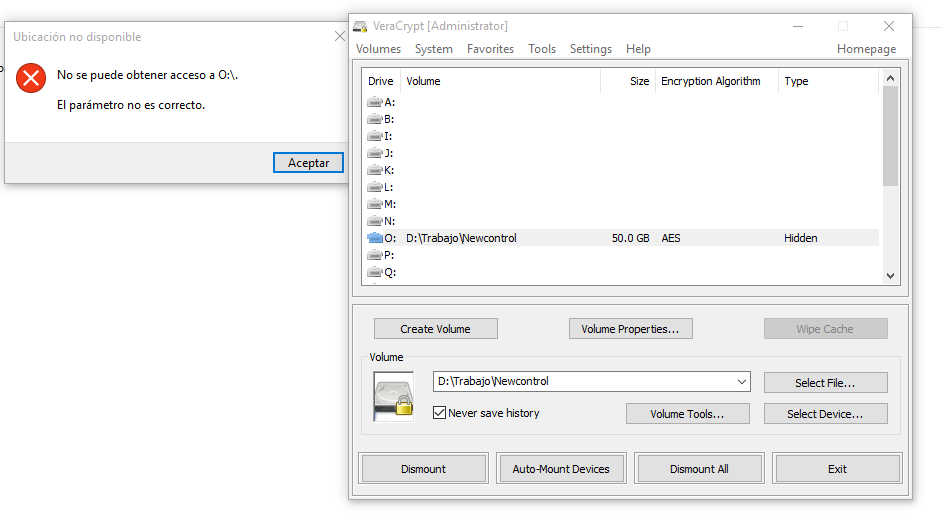This screenshot has width=941, height=531.
Task: Close the Ubicación no disponible dialog
Action: 340,36
